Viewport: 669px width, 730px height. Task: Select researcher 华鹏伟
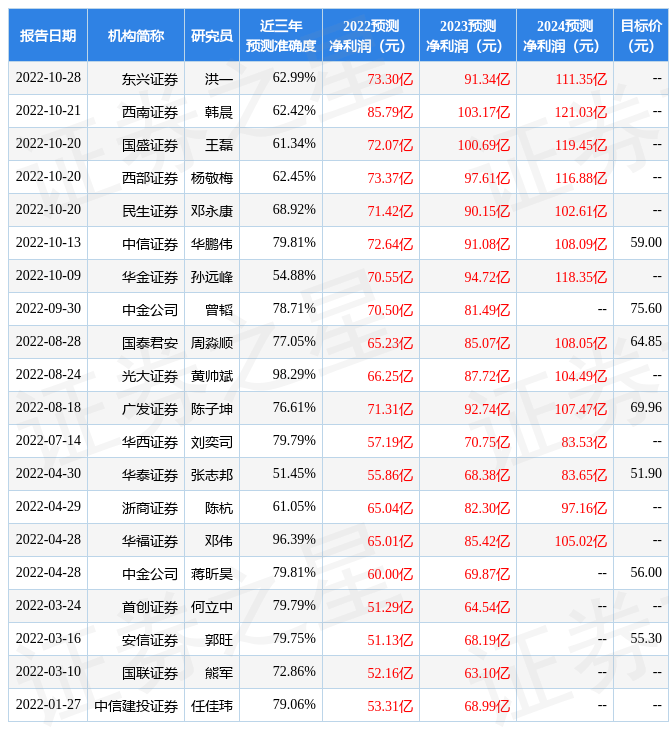212,244
